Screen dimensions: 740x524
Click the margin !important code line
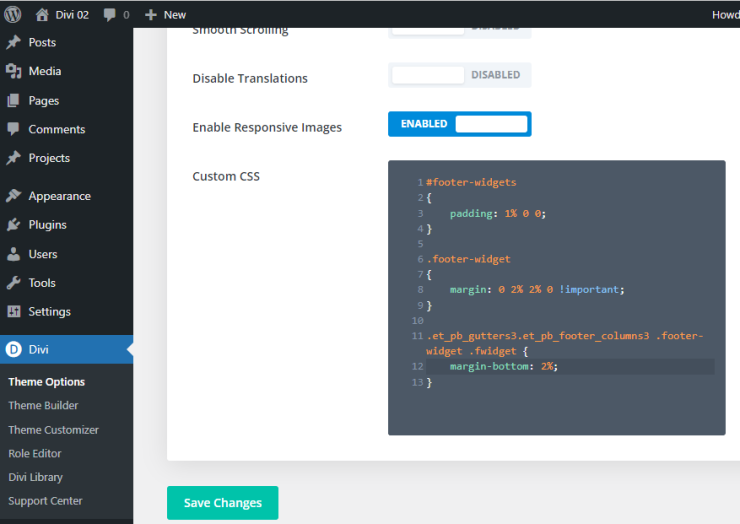[x=537, y=289]
